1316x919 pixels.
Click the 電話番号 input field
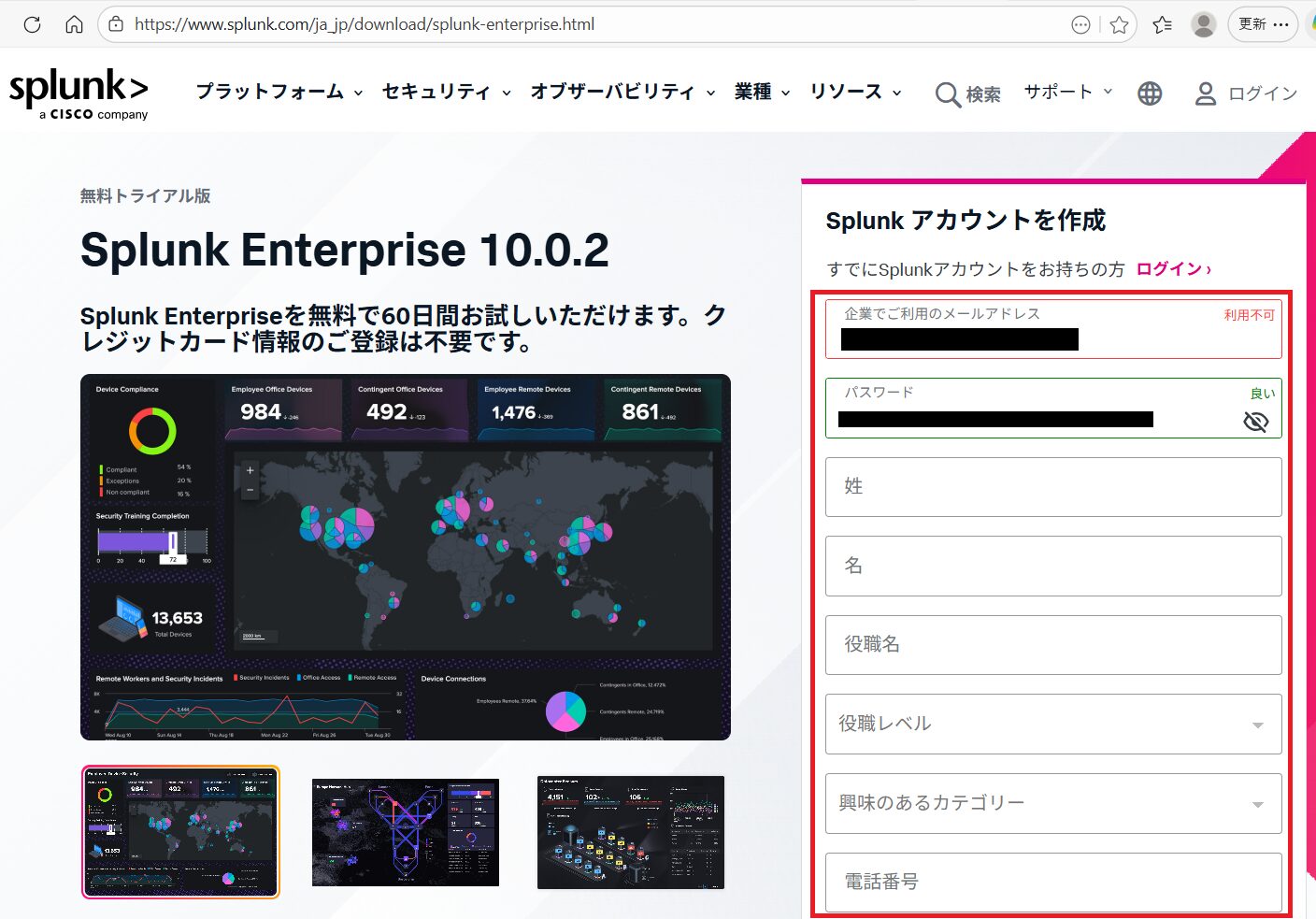click(1053, 882)
